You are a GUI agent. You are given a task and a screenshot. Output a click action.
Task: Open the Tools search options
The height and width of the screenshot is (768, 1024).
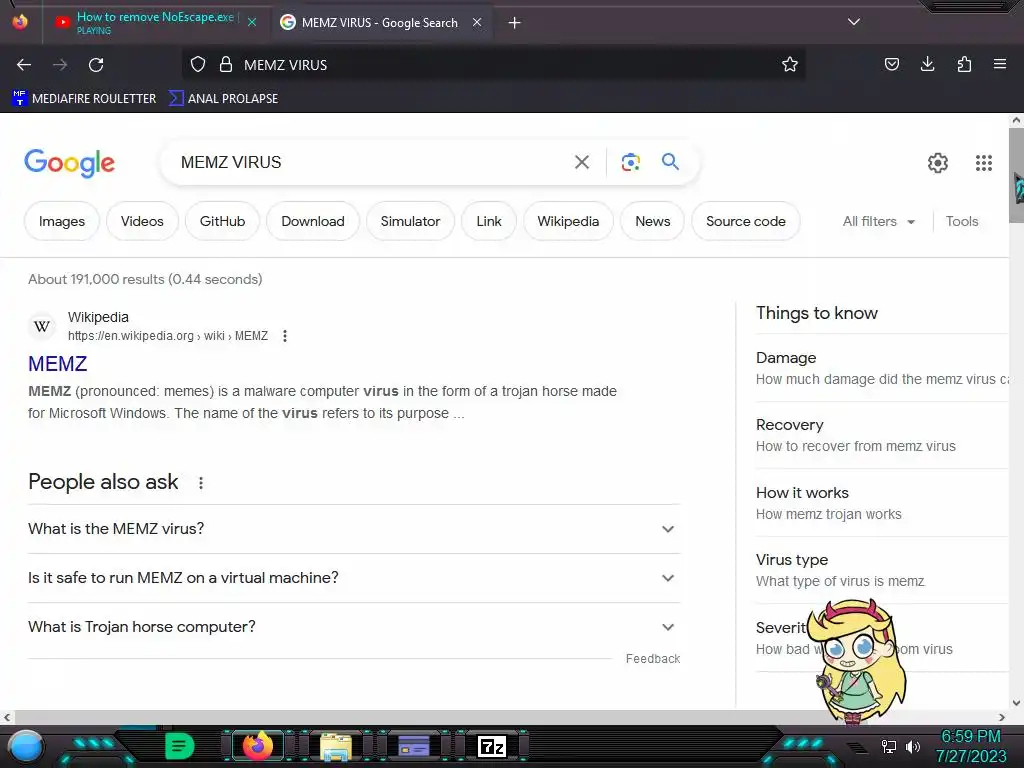point(961,221)
